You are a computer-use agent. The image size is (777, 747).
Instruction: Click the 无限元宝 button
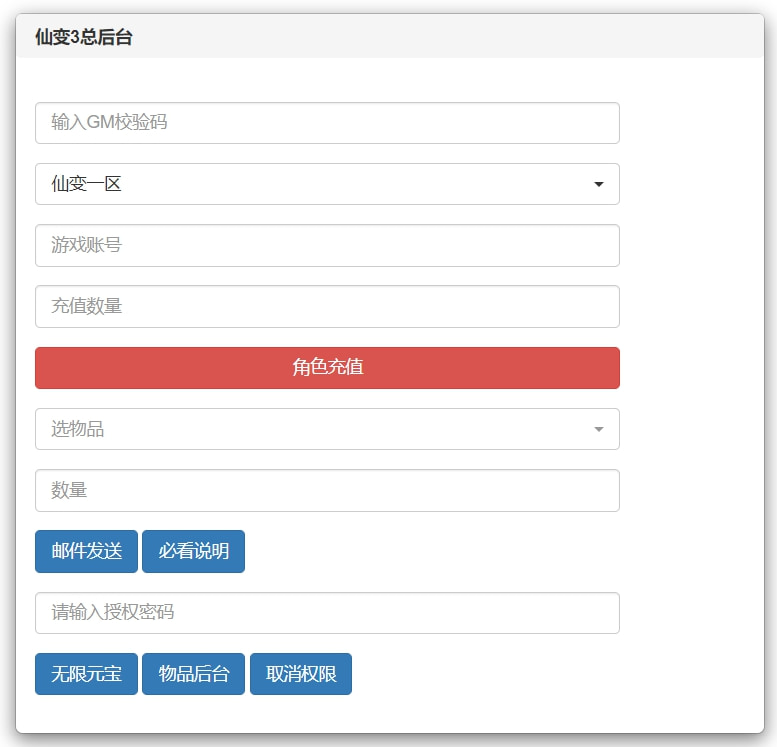86,674
